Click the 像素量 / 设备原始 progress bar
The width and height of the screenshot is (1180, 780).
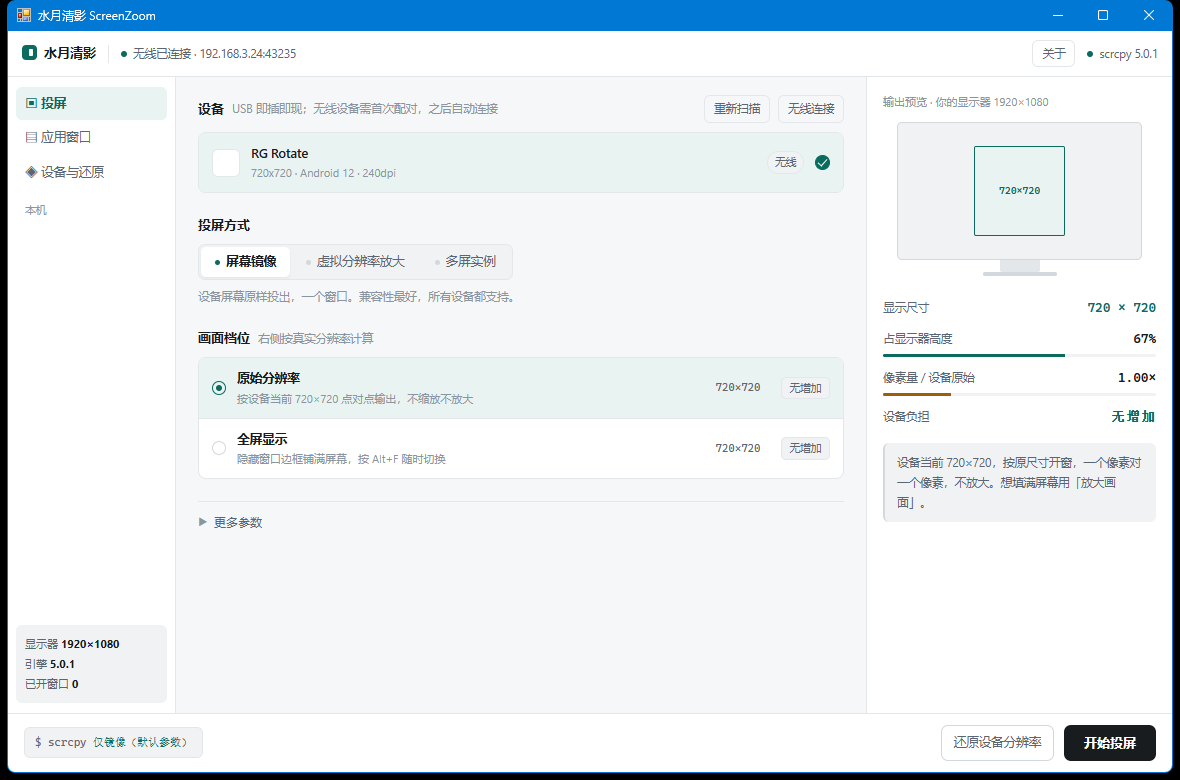click(1019, 394)
